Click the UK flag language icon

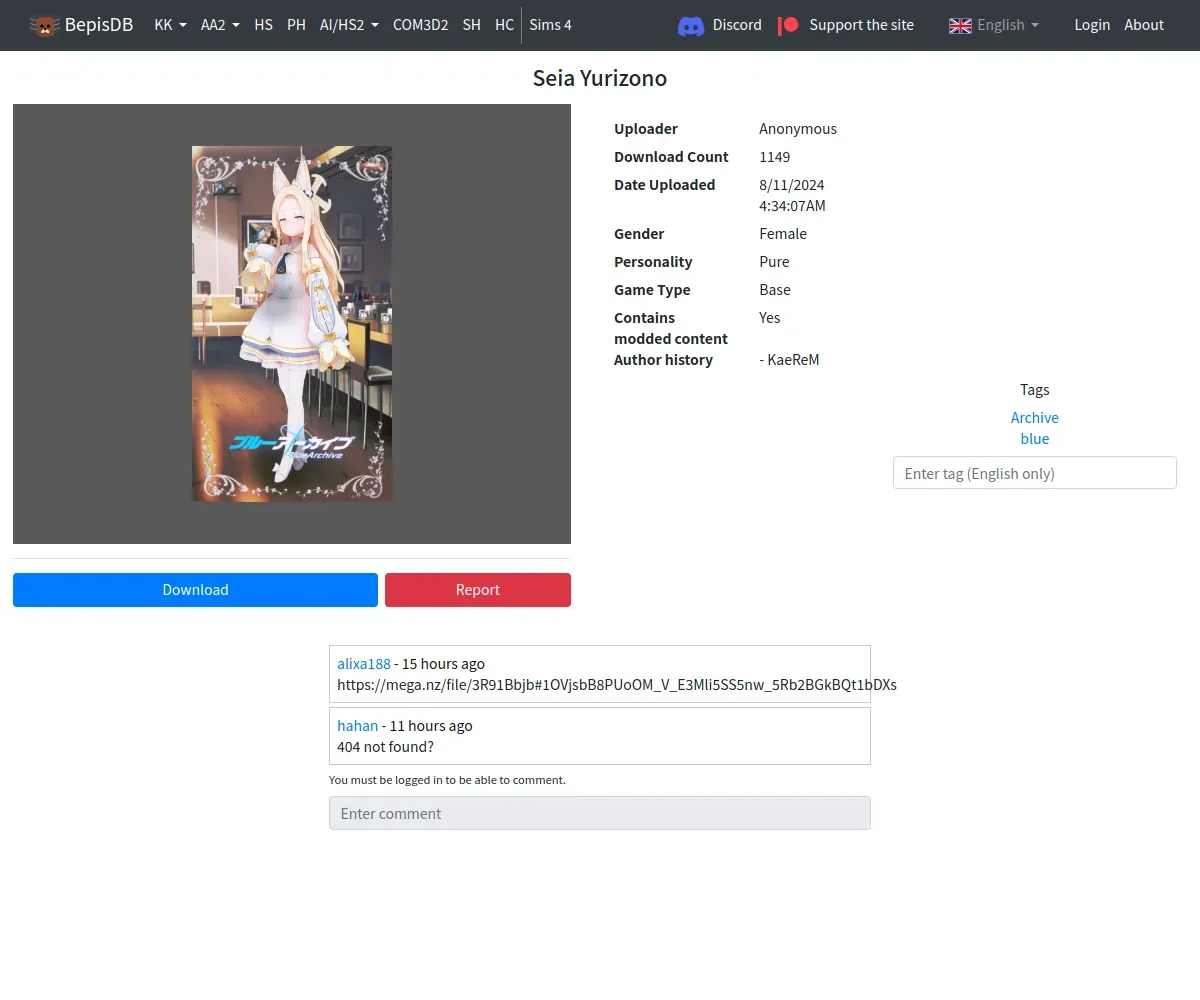click(960, 25)
